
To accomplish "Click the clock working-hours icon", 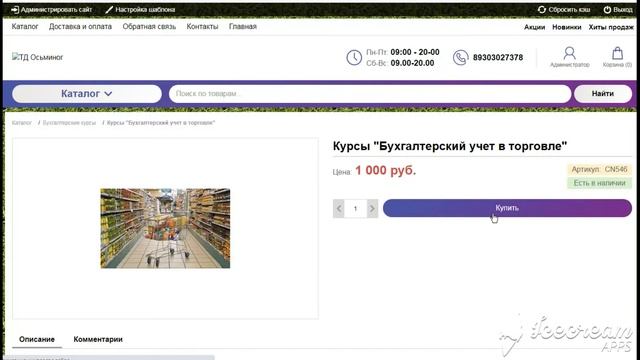I will [354, 58].
